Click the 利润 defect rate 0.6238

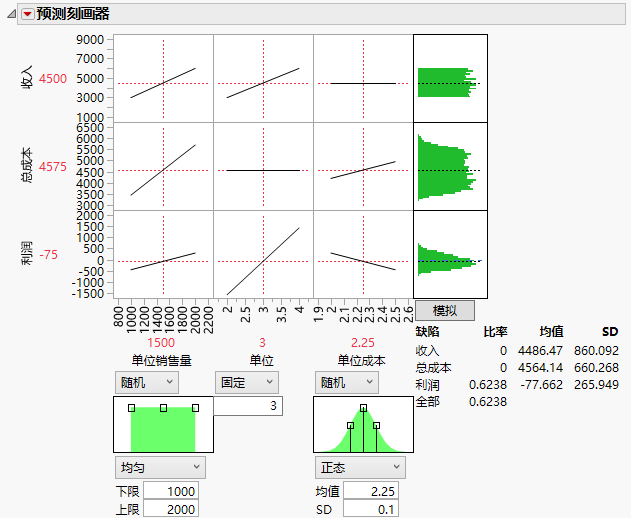pyautogui.click(x=488, y=385)
